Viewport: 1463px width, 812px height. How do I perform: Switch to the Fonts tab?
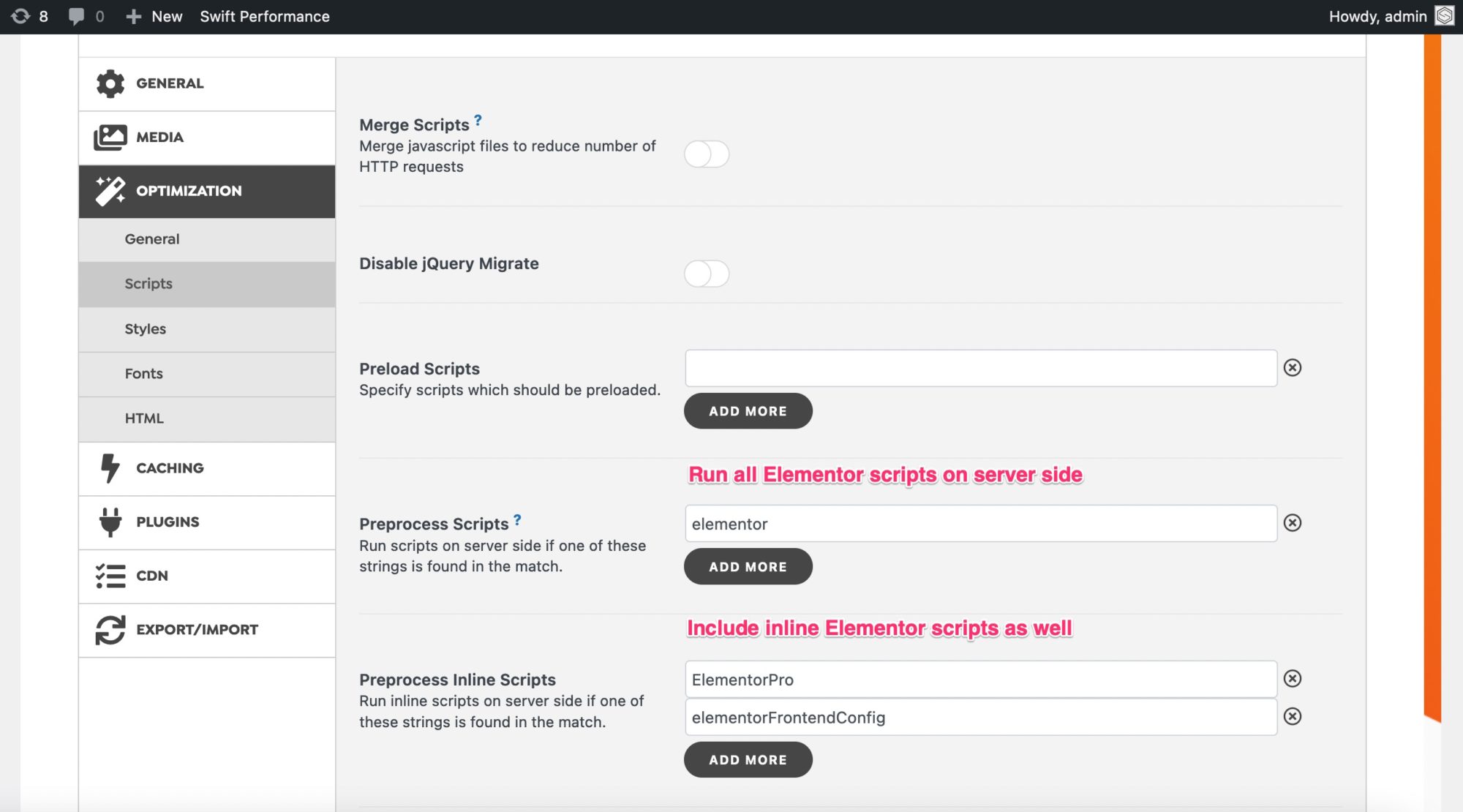(143, 373)
